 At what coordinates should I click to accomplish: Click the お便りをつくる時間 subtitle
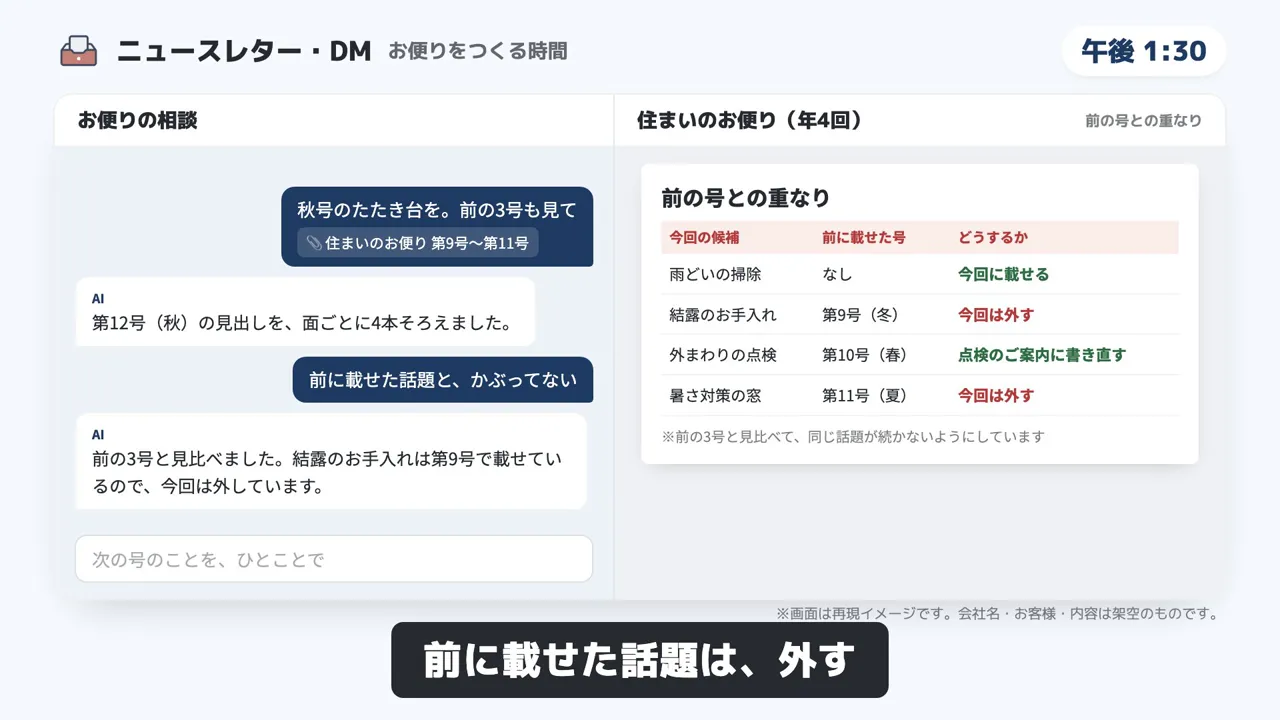tap(478, 51)
